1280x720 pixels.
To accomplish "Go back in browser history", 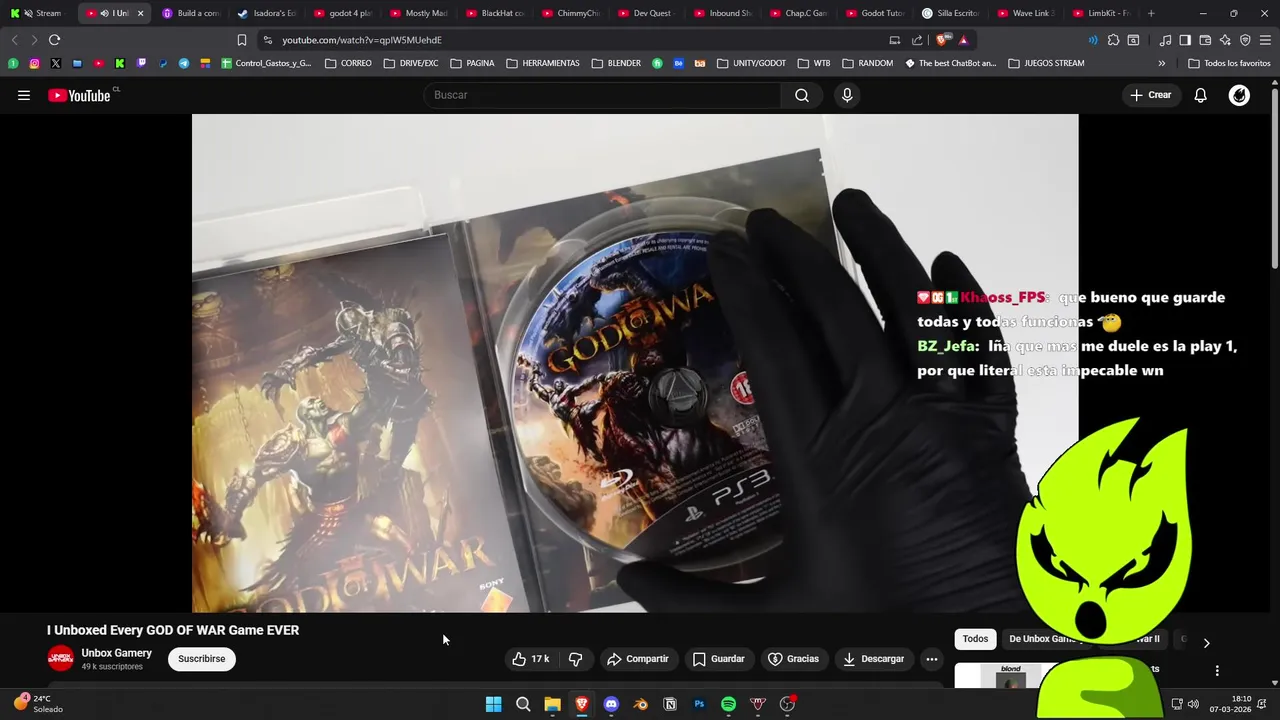I will point(14,40).
